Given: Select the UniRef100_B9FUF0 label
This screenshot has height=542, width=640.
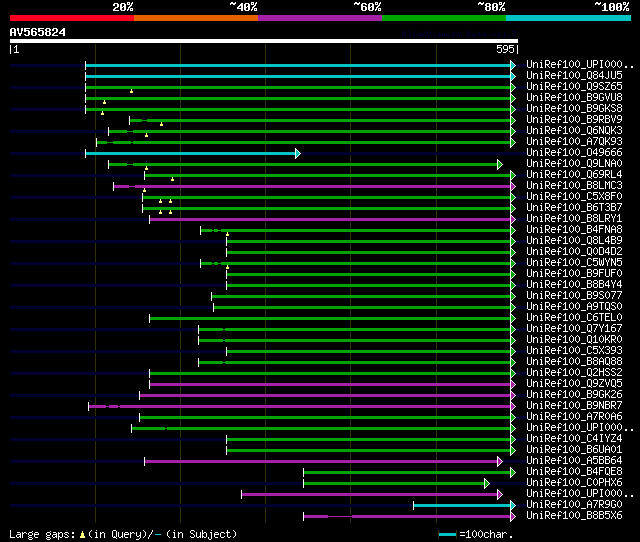Looking at the screenshot, I should [x=574, y=274].
